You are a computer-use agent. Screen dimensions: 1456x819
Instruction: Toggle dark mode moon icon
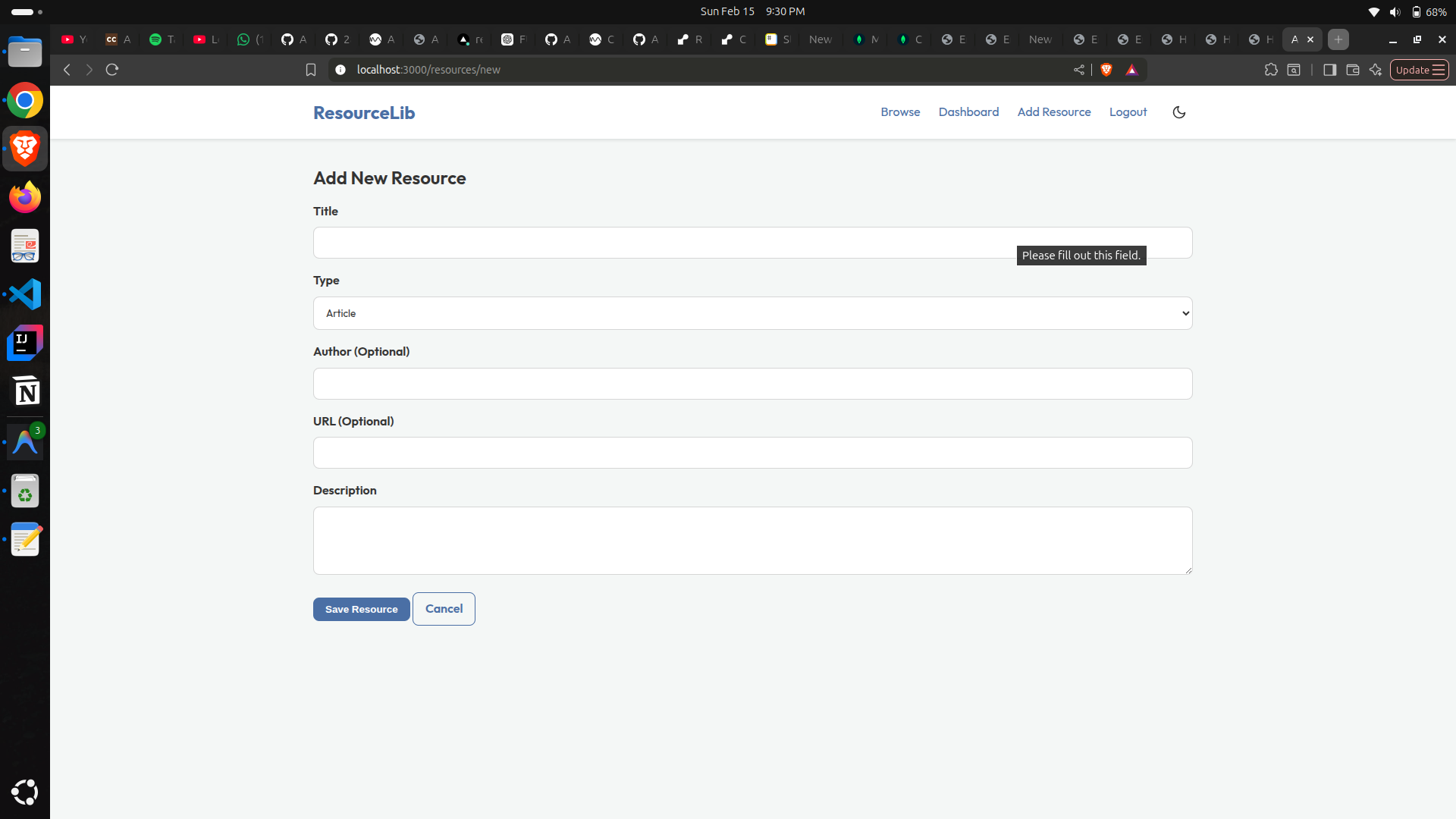pos(1178,112)
